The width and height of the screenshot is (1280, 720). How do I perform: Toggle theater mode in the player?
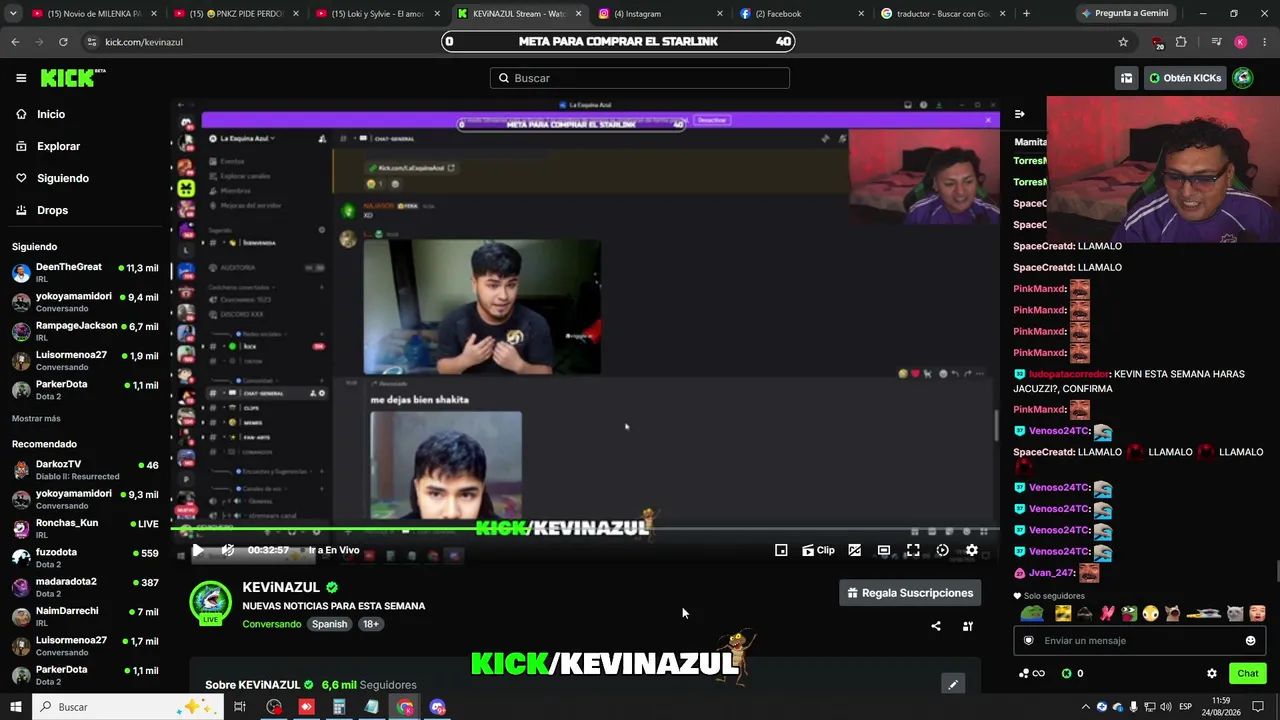884,550
